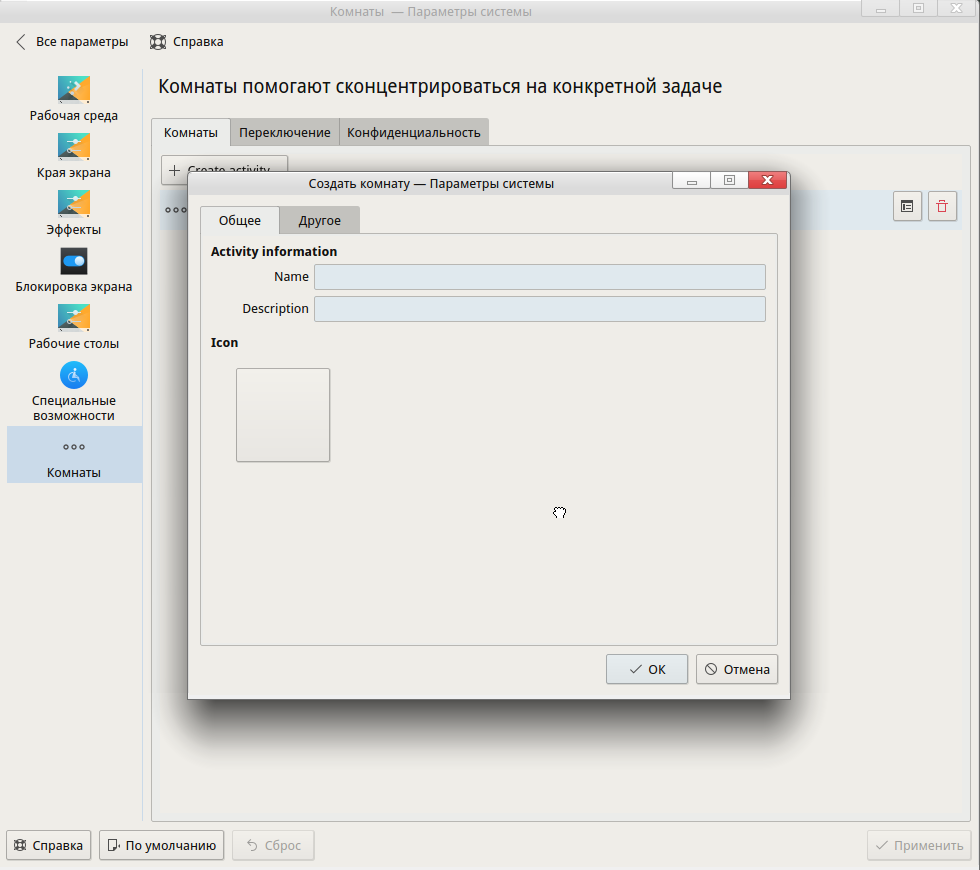This screenshot has width=980, height=870.
Task: Close the Создать комнату dialog
Action: (768, 180)
